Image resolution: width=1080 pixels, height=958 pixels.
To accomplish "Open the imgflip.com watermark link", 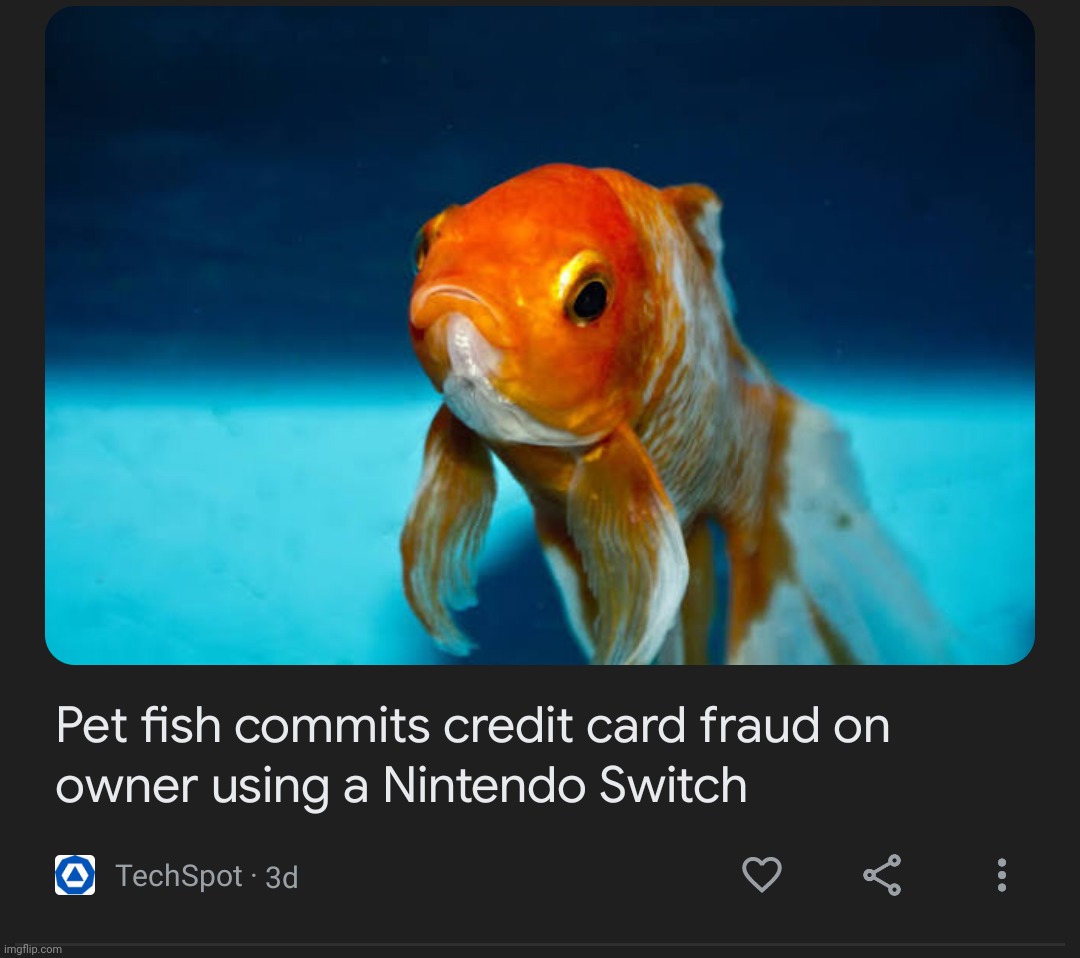I will point(33,949).
